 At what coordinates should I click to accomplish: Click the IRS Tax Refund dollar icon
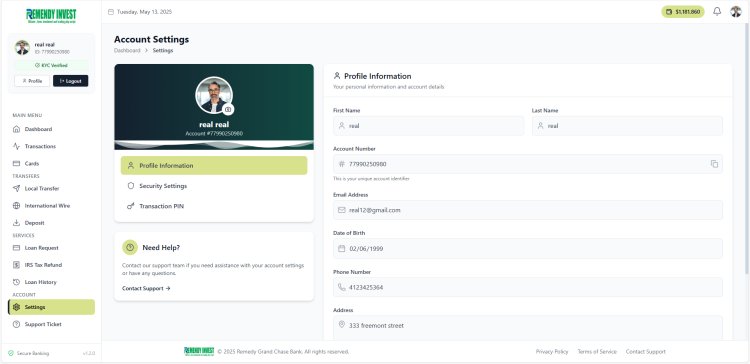(16, 265)
